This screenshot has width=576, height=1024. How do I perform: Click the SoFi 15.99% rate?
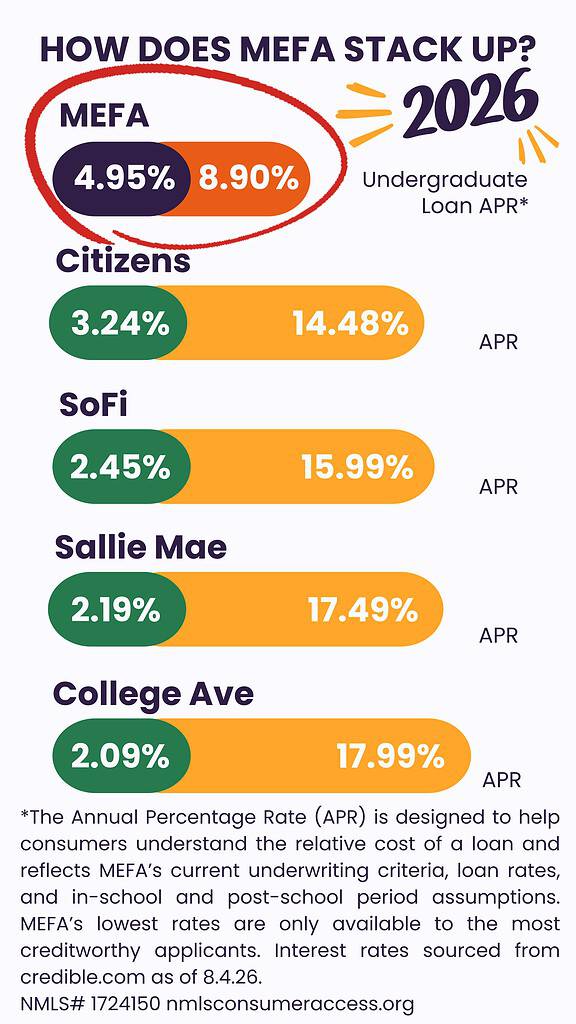pyautogui.click(x=357, y=466)
